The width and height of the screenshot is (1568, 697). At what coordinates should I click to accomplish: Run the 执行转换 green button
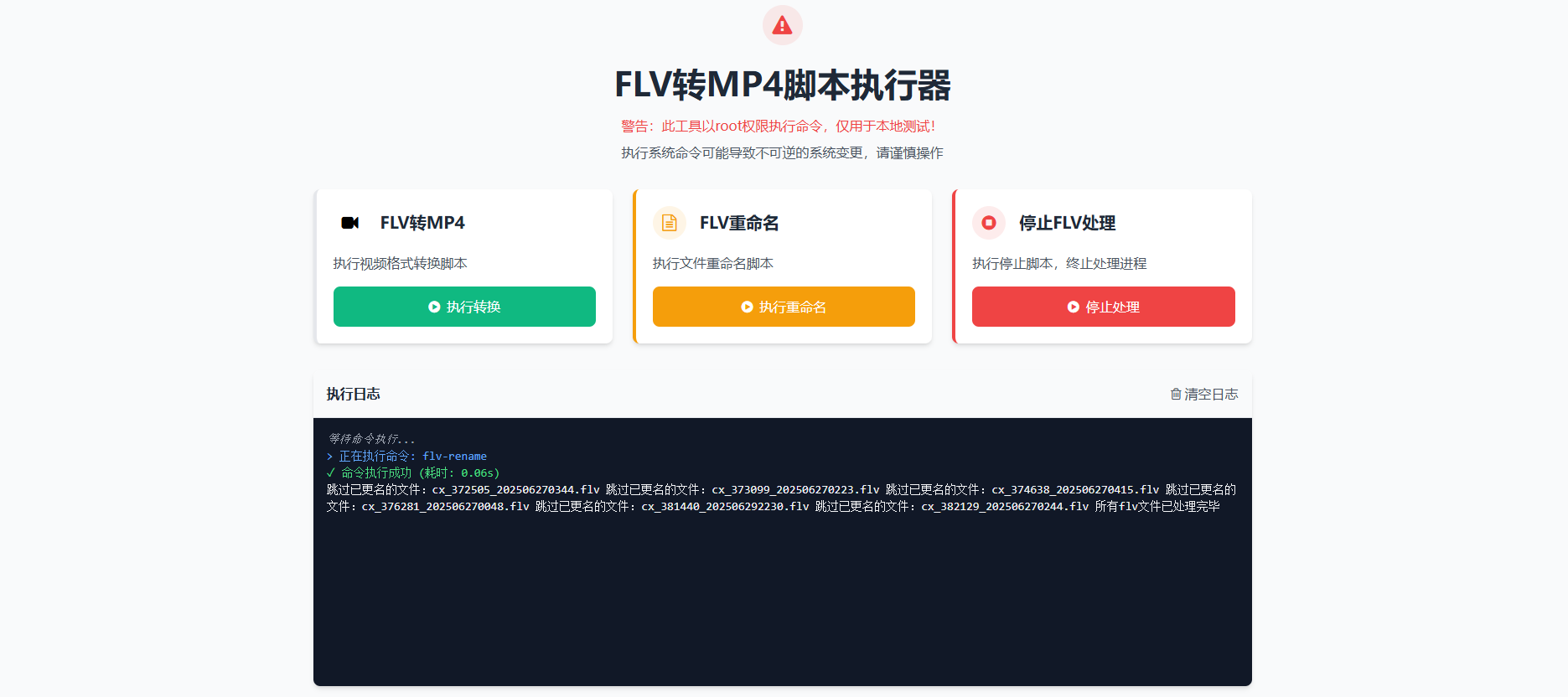pos(464,307)
